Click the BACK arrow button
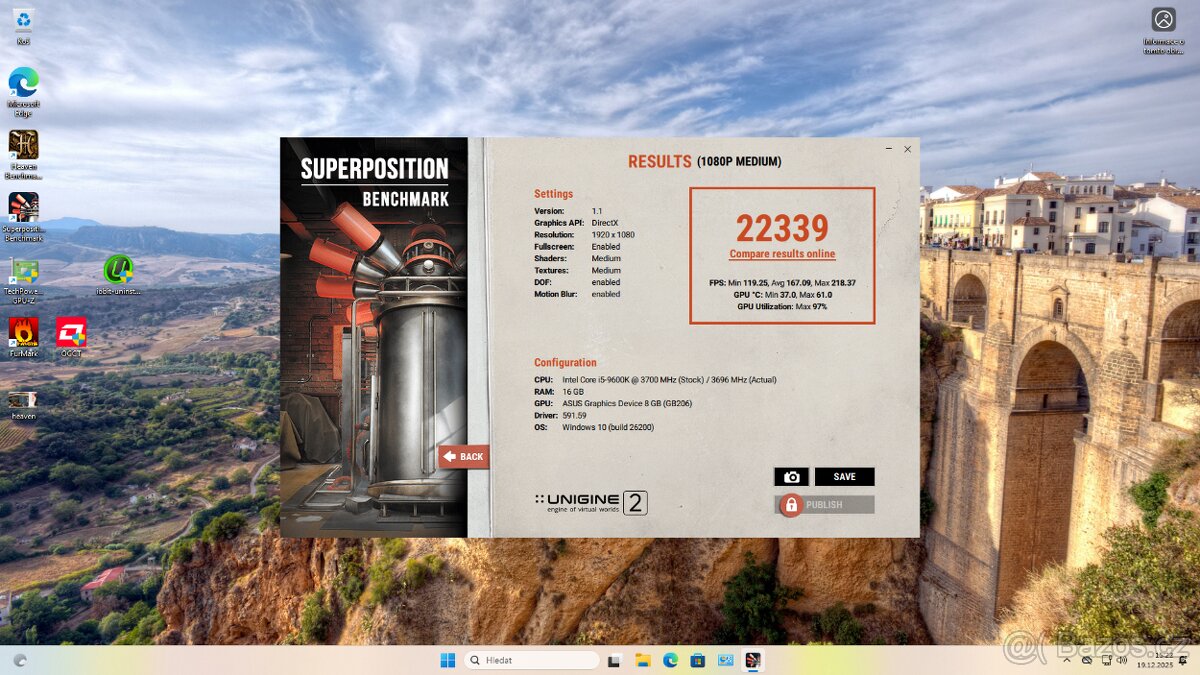Screen dimensions: 1200x675 point(464,456)
